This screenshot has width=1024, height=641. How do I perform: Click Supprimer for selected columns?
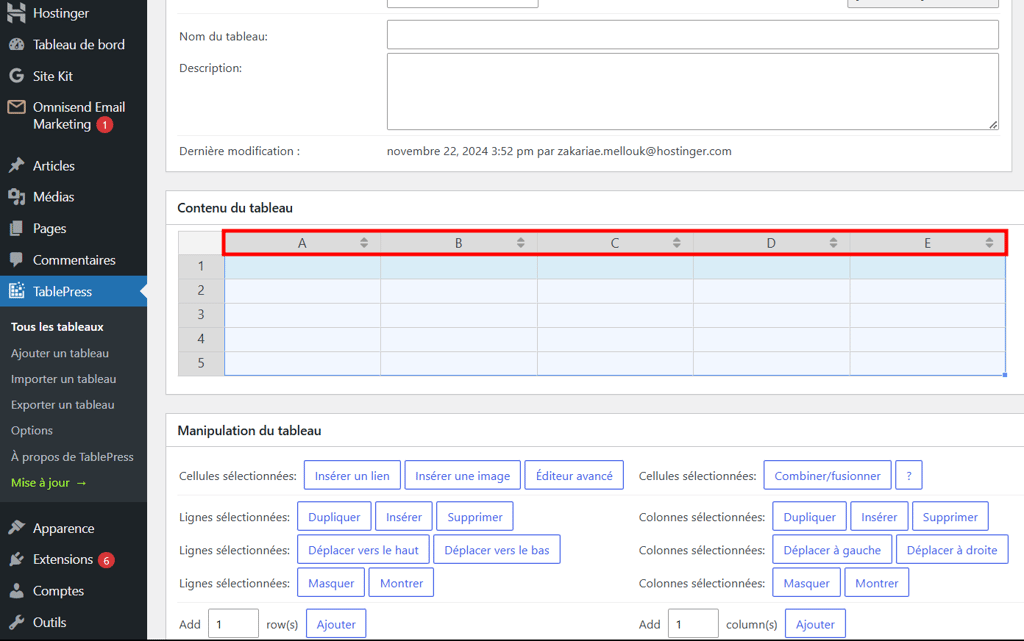950,516
